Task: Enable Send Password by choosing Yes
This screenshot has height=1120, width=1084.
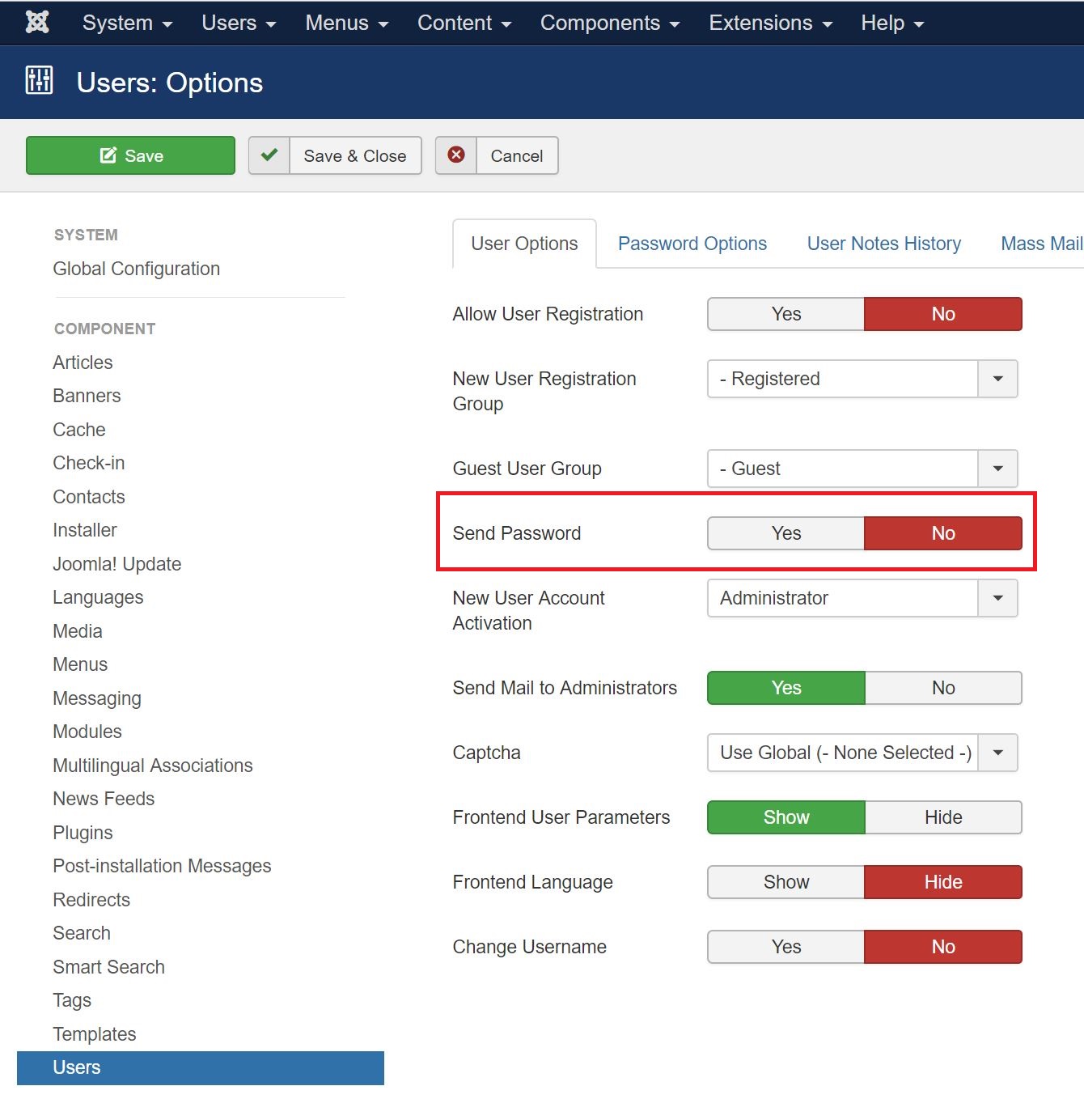Action: point(785,533)
